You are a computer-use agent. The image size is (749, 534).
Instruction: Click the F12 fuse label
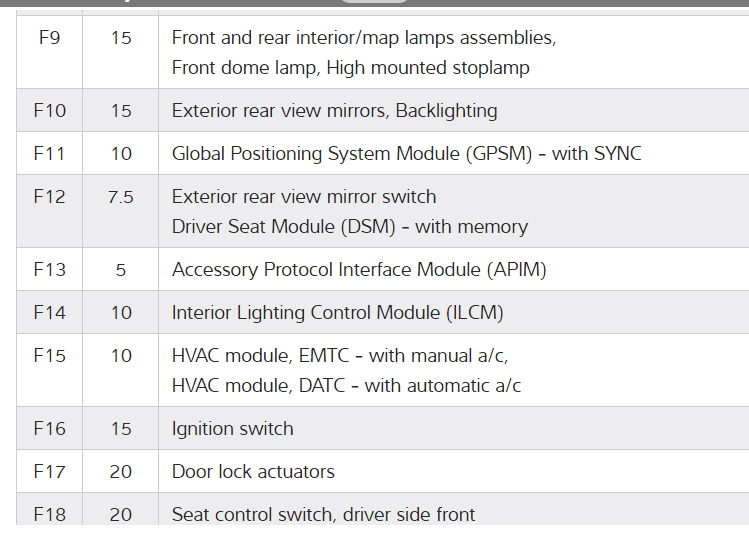[x=50, y=197]
